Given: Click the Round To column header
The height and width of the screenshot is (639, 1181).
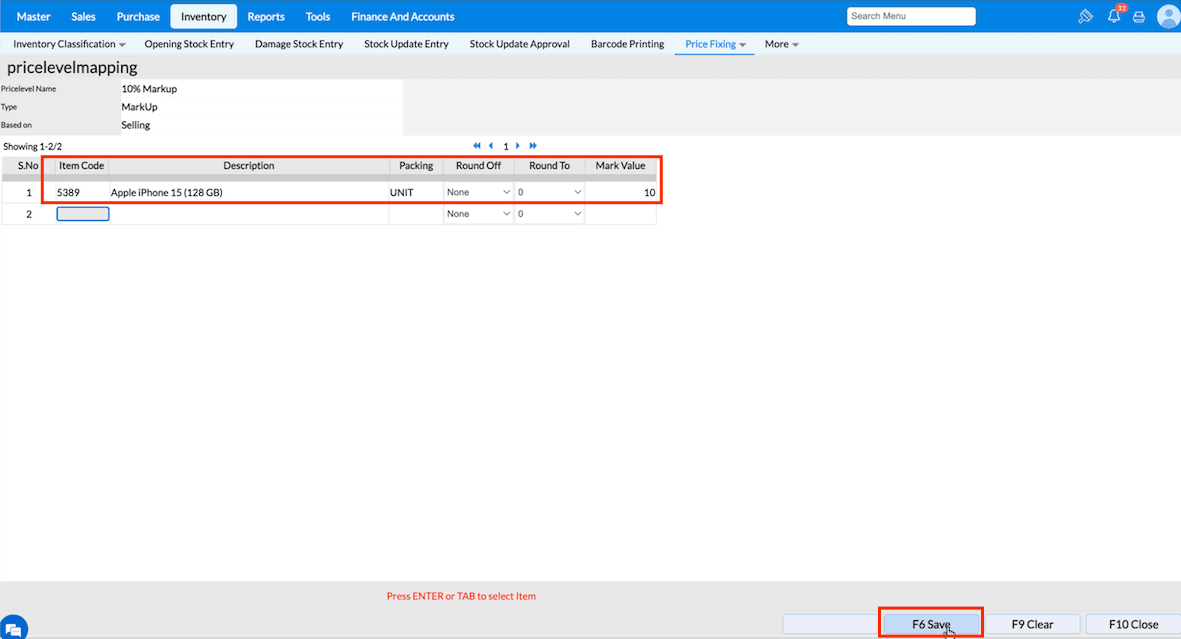Looking at the screenshot, I should pos(549,166).
